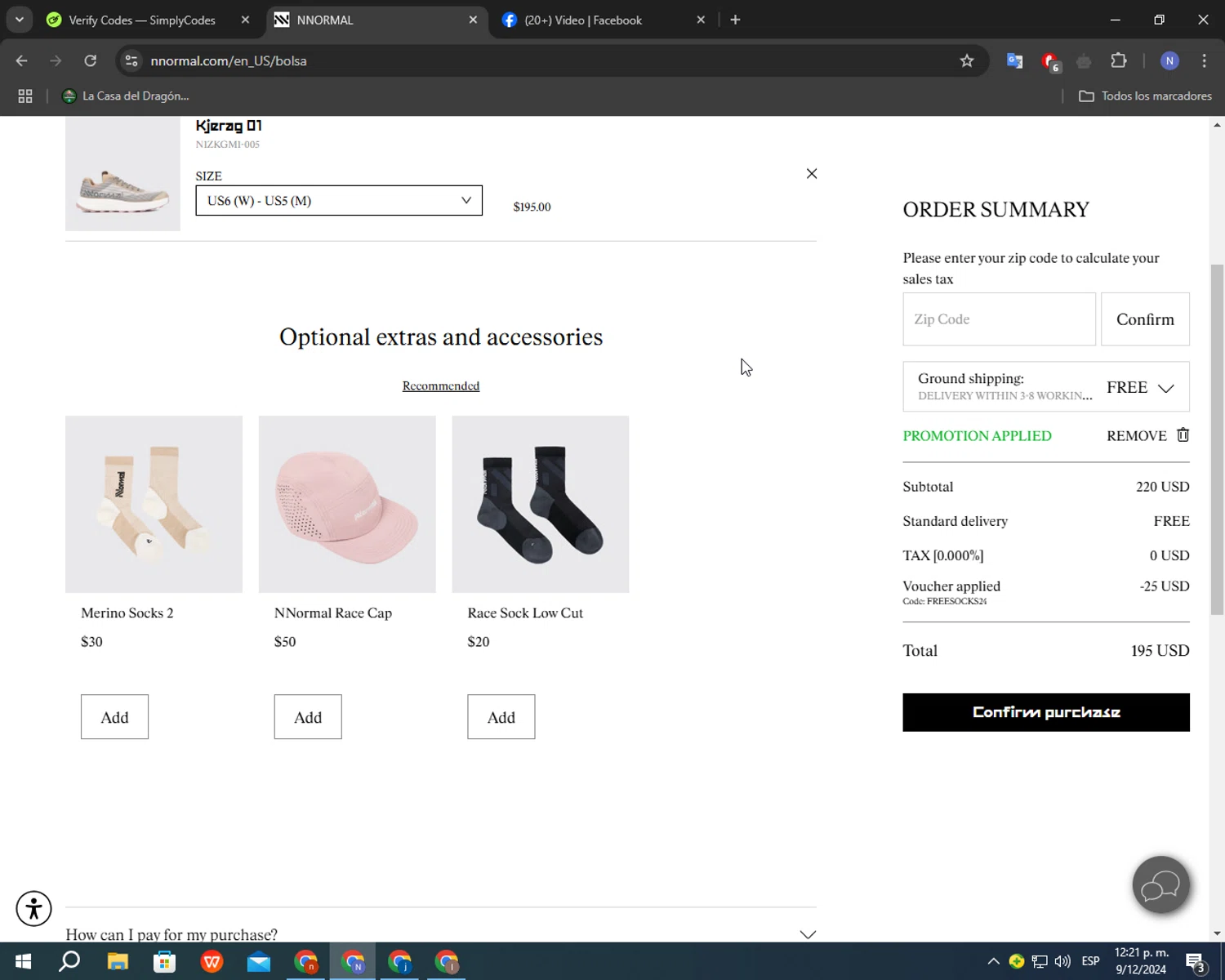Expand 'How can I pay for my purchase?'

click(441, 934)
